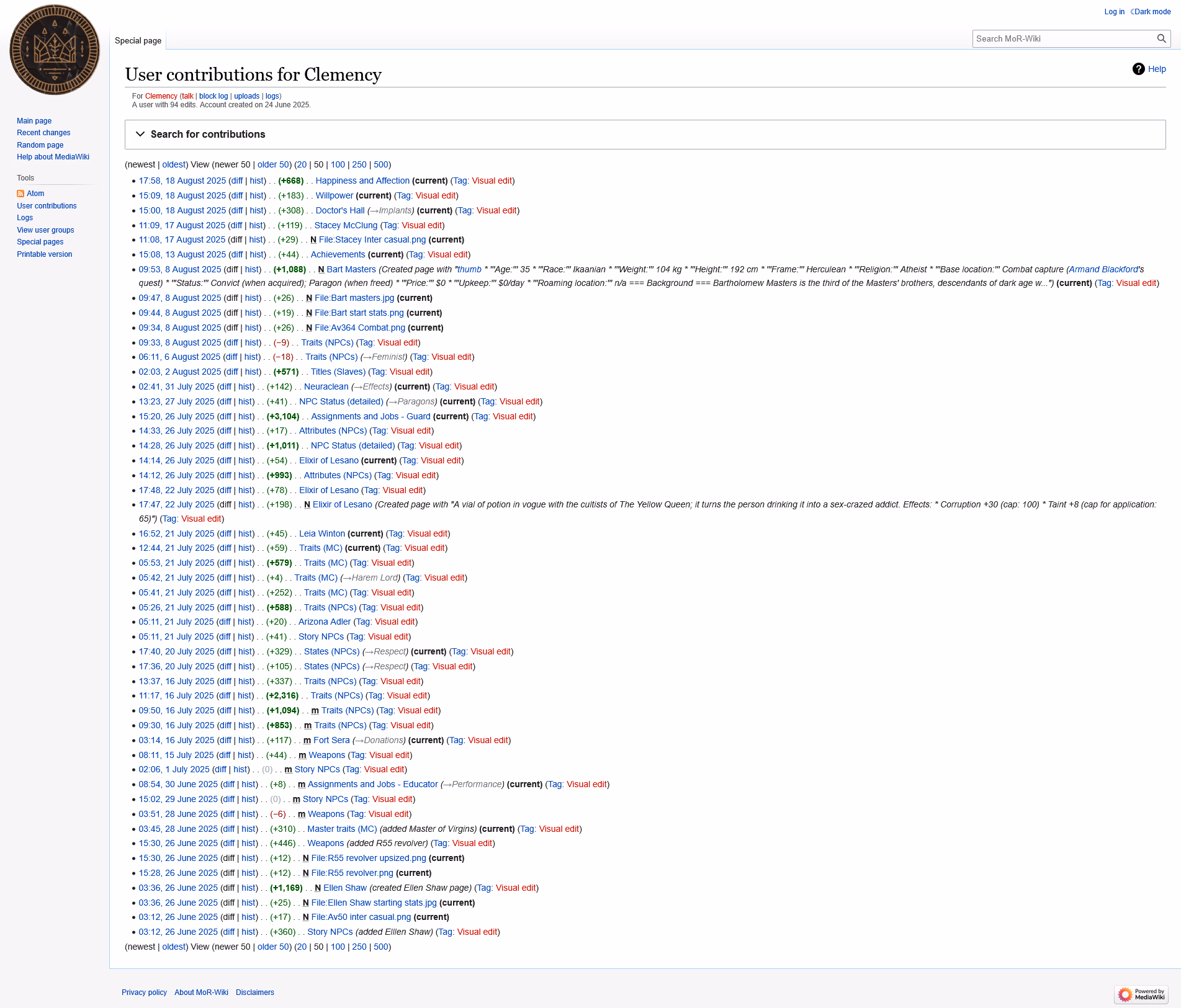Open the Special page tab
The width and height of the screenshot is (1181, 1008).
[138, 40]
